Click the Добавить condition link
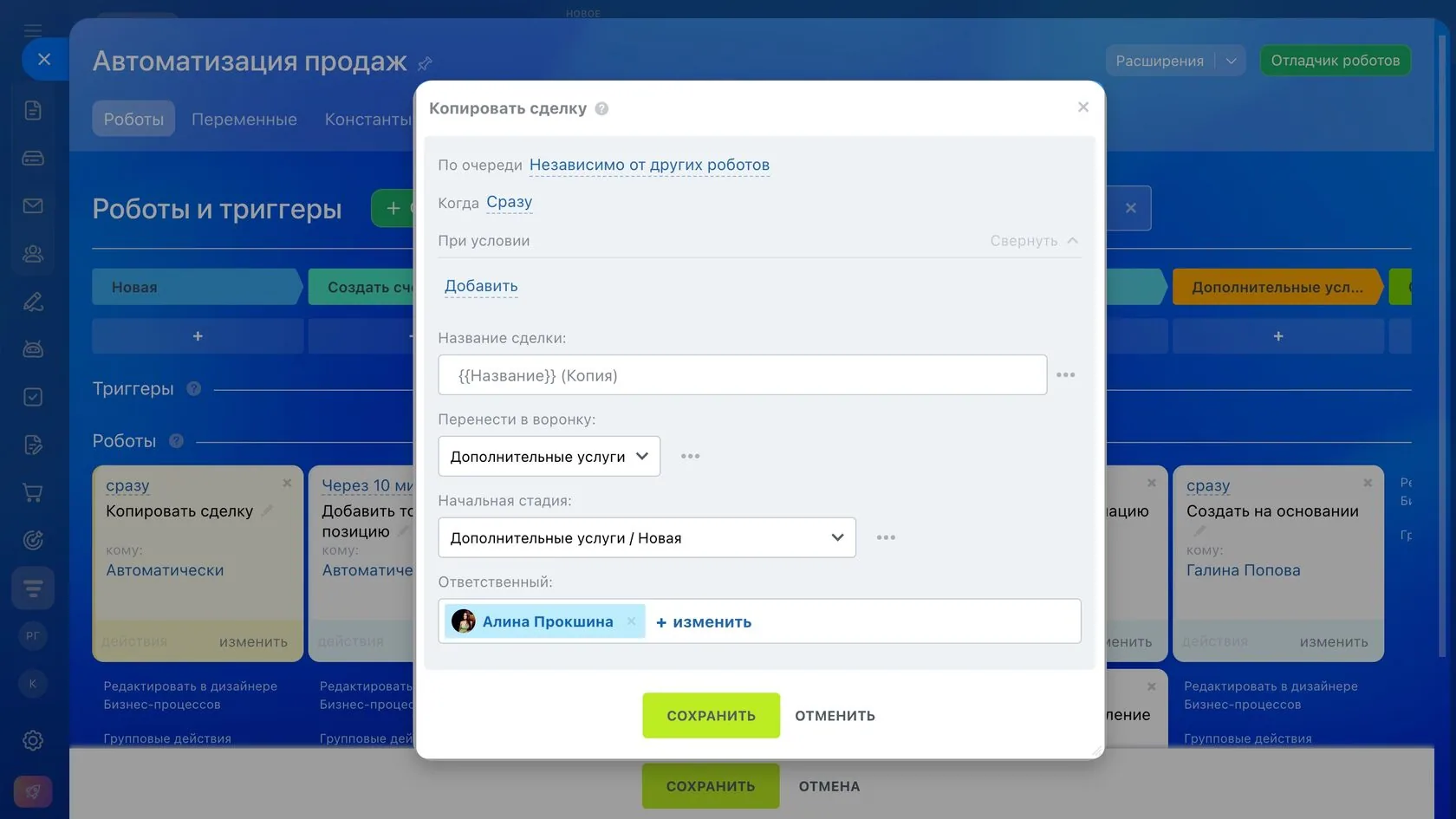 point(481,286)
